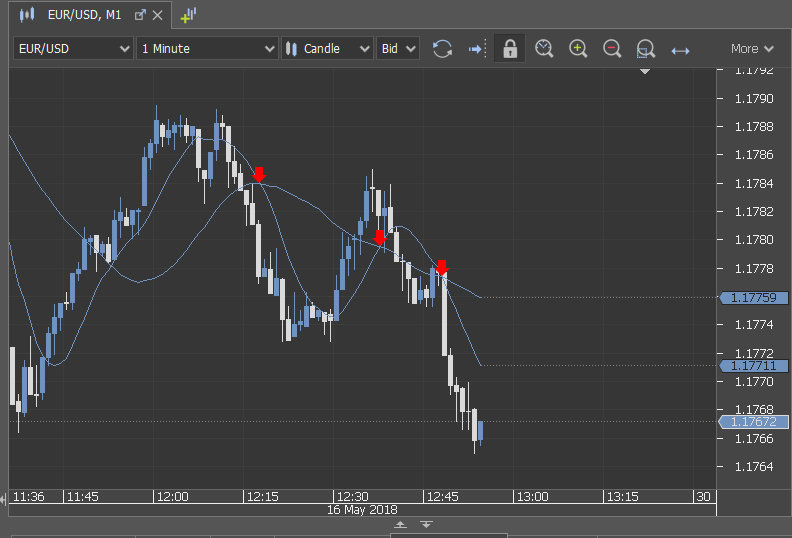Click the red arrow marker near 12:35
792x538 pixels.
pos(379,237)
